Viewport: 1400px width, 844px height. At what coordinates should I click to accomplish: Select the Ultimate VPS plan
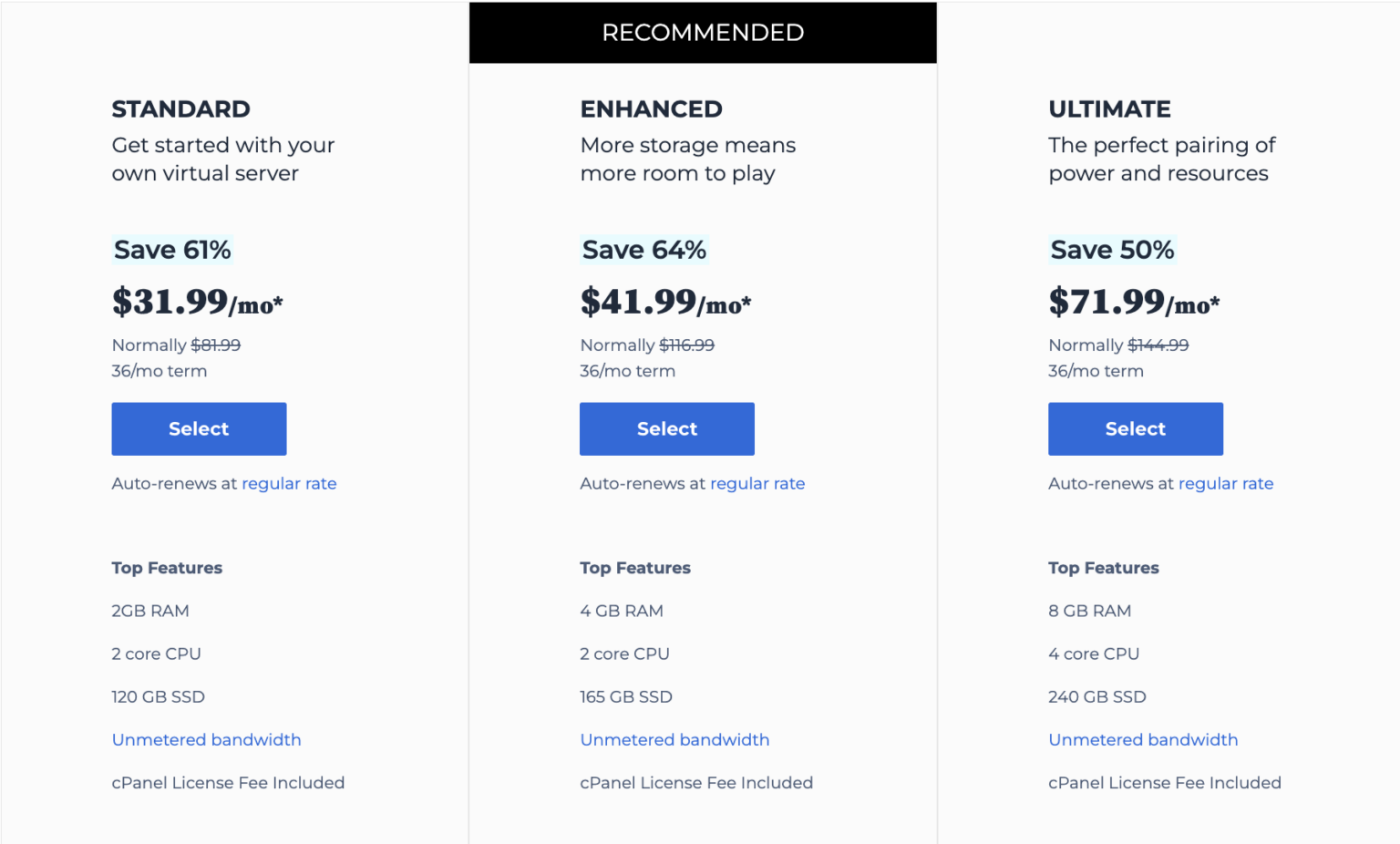(x=1135, y=428)
